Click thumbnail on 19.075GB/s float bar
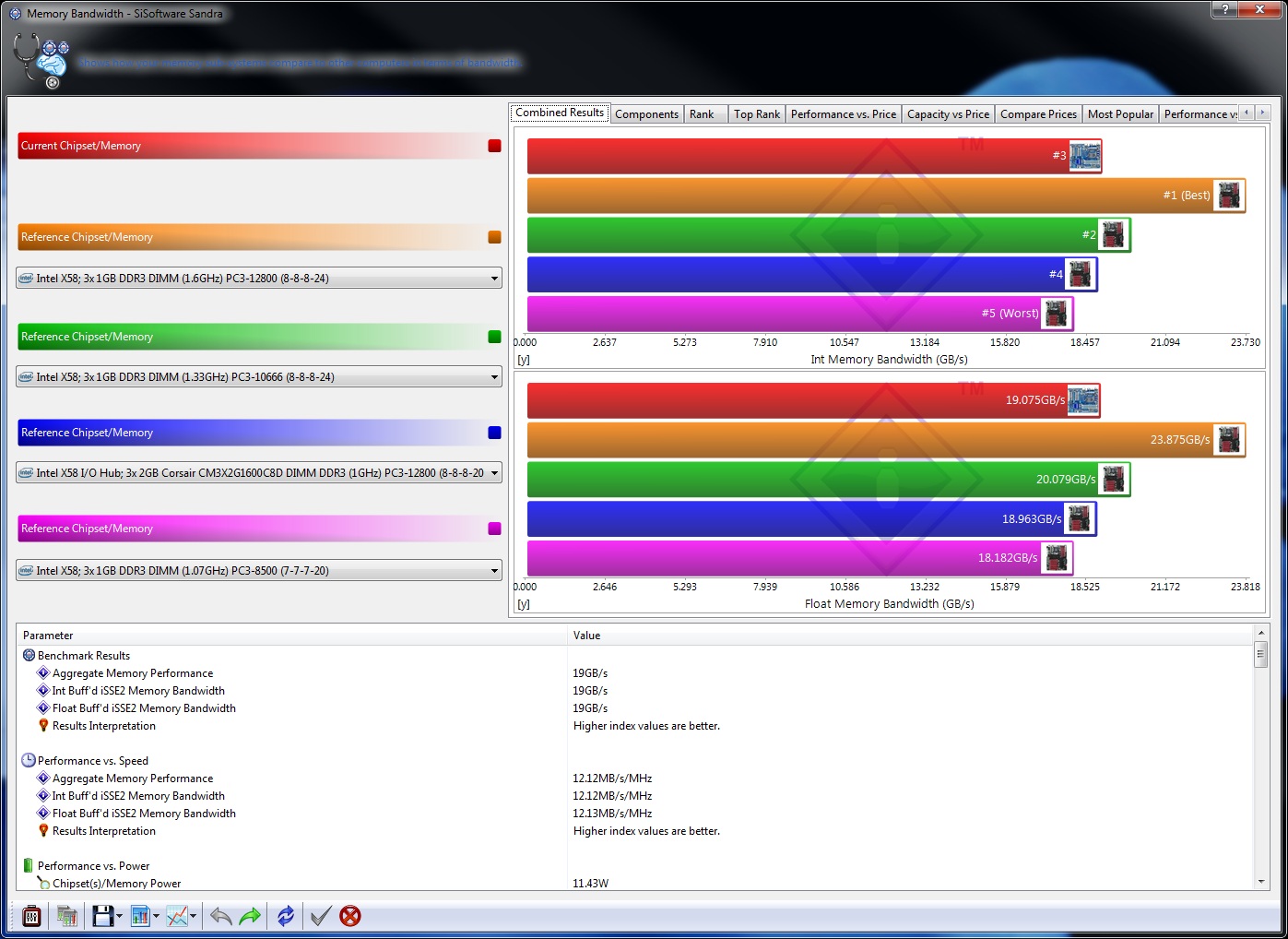 (1084, 400)
